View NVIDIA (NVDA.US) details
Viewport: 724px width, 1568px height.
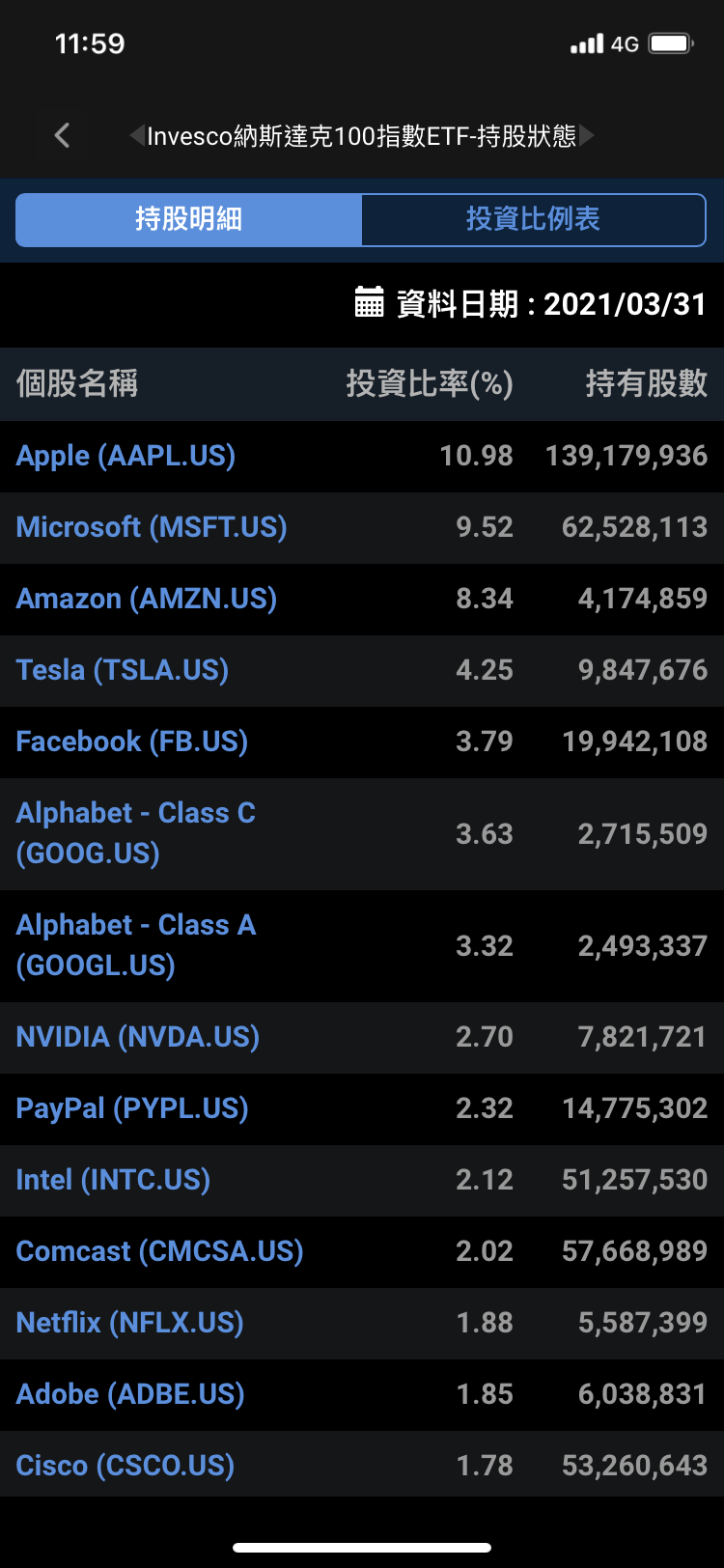pyautogui.click(x=138, y=1037)
